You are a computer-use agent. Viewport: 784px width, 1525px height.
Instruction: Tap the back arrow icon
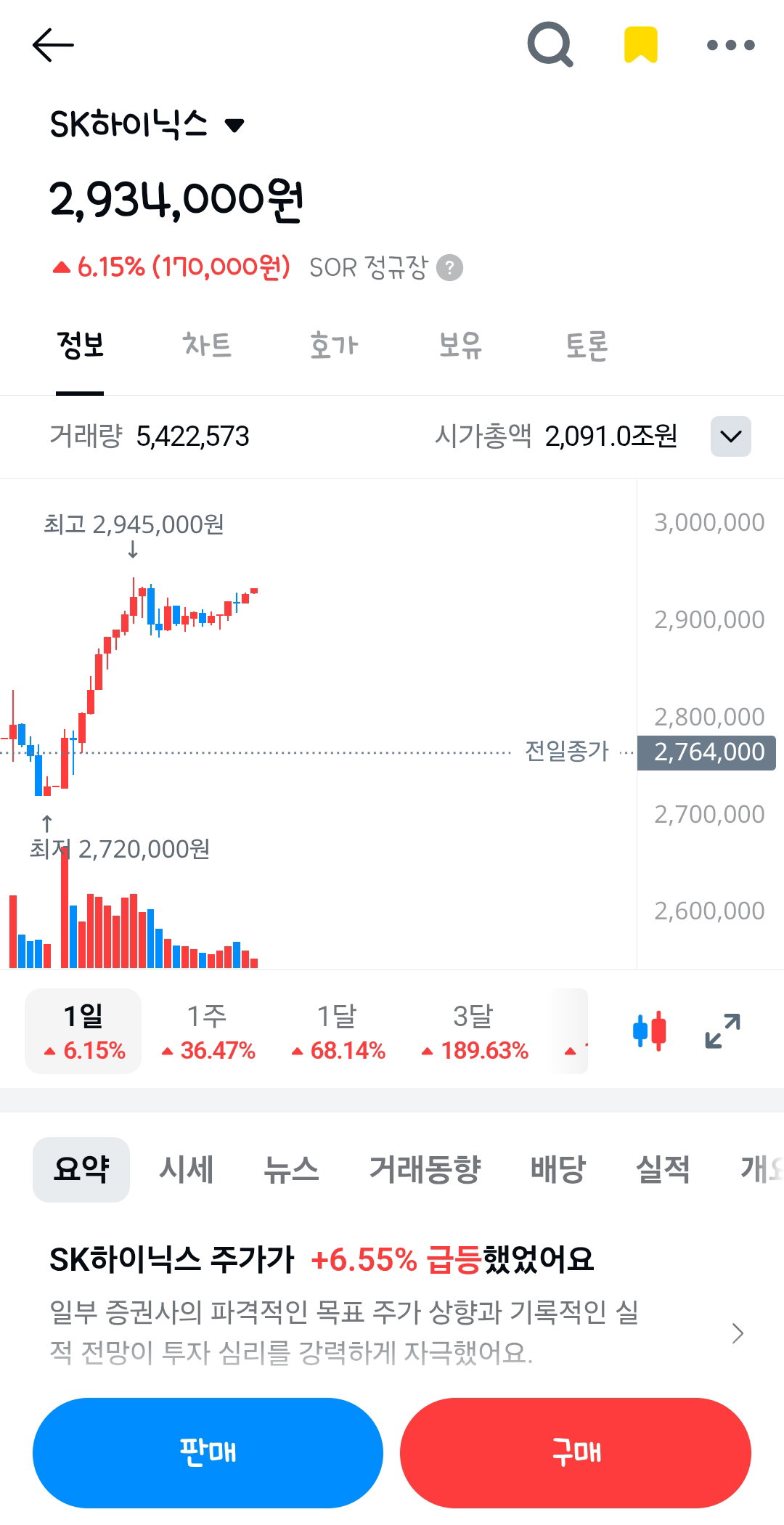point(53,45)
